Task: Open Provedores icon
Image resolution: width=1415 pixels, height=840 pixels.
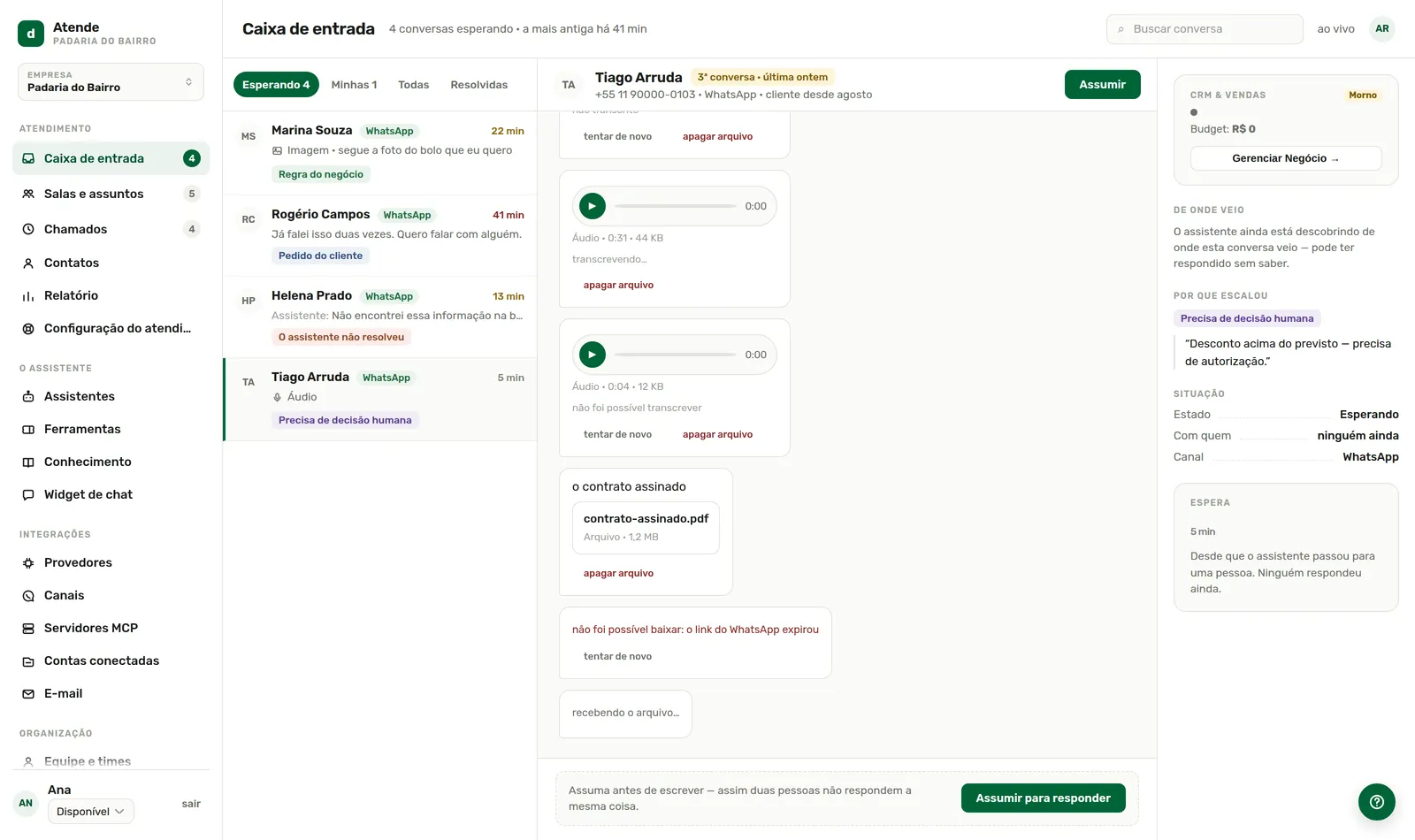Action: [x=28, y=563]
